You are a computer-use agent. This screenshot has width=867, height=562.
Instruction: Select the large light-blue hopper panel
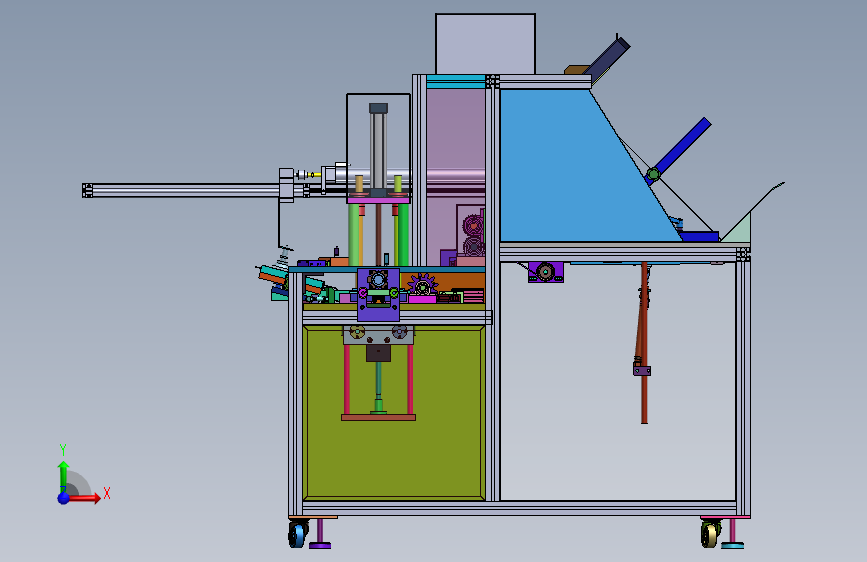[x=581, y=166]
